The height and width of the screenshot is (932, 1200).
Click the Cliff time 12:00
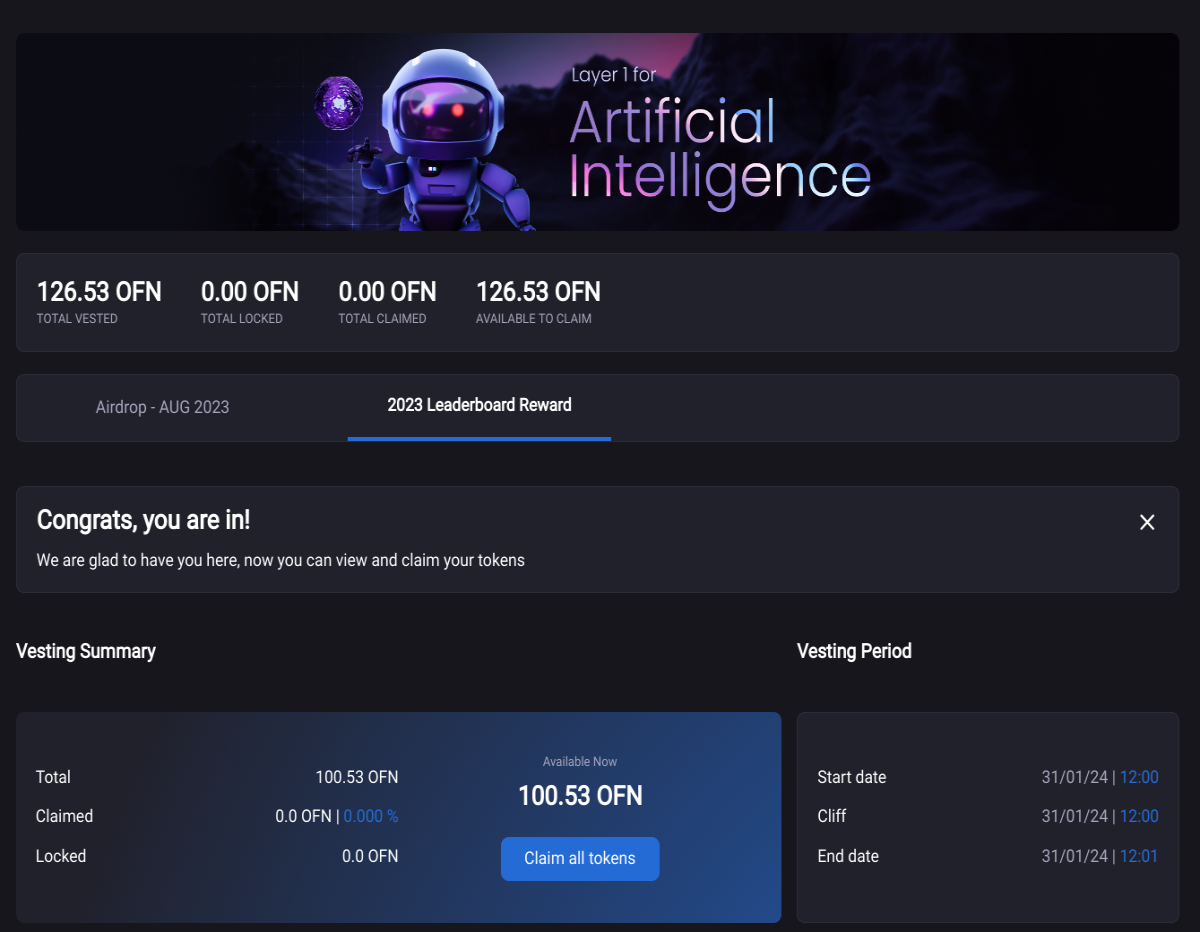click(x=1139, y=816)
